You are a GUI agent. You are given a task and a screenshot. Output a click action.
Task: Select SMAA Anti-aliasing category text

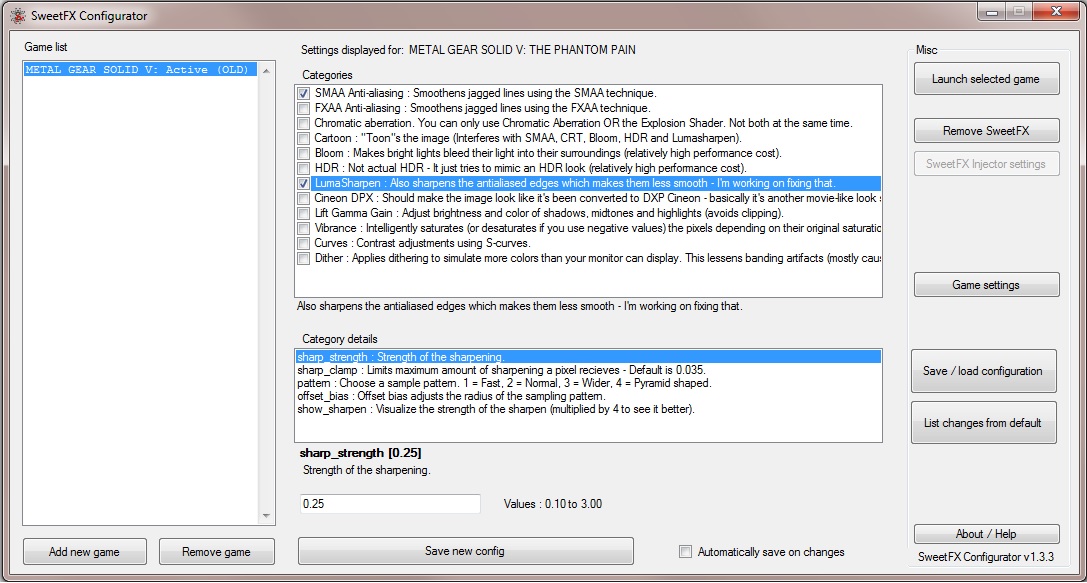pos(485,93)
